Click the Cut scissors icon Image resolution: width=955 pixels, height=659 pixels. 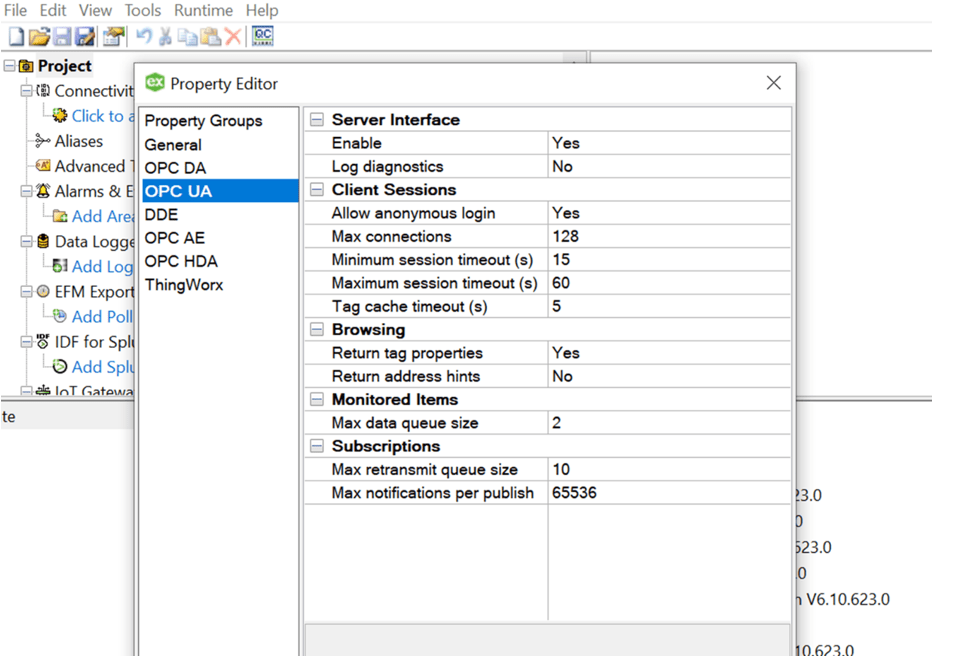pos(165,37)
